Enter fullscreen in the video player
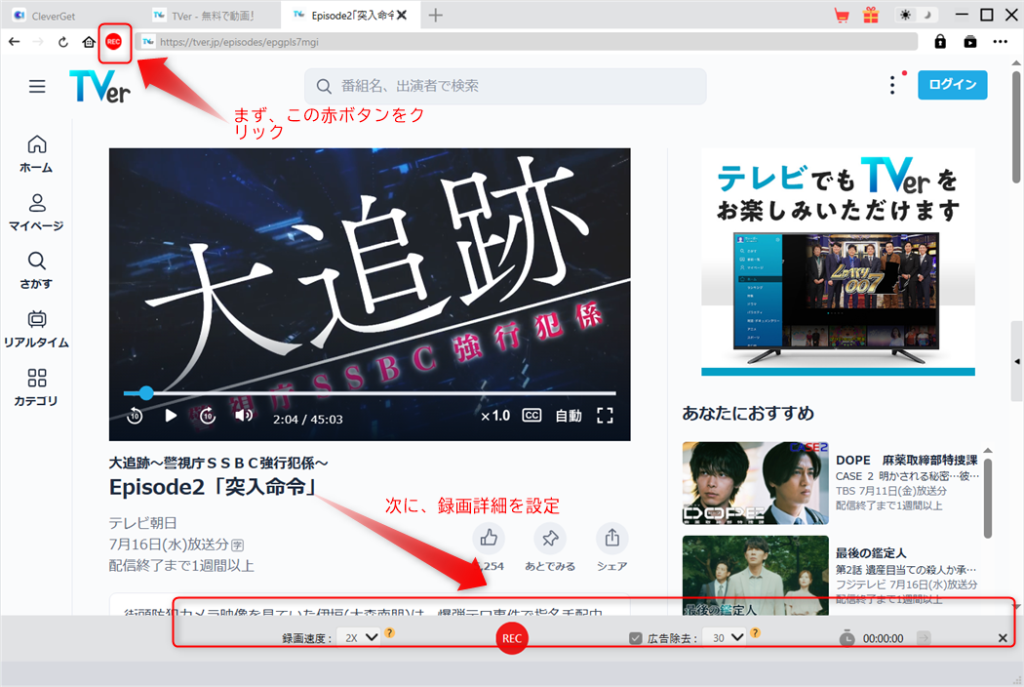This screenshot has height=687, width=1024. (x=605, y=416)
